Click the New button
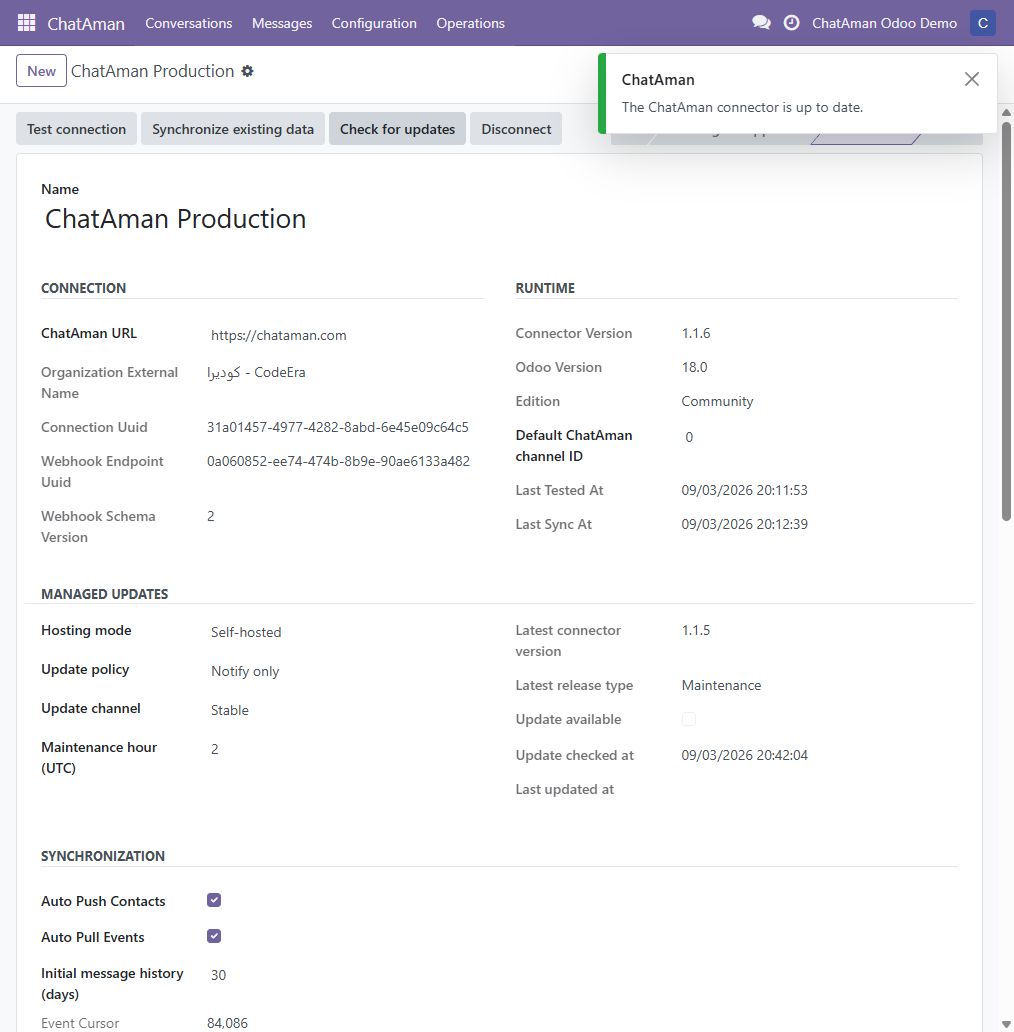This screenshot has width=1014, height=1032. (x=41, y=70)
